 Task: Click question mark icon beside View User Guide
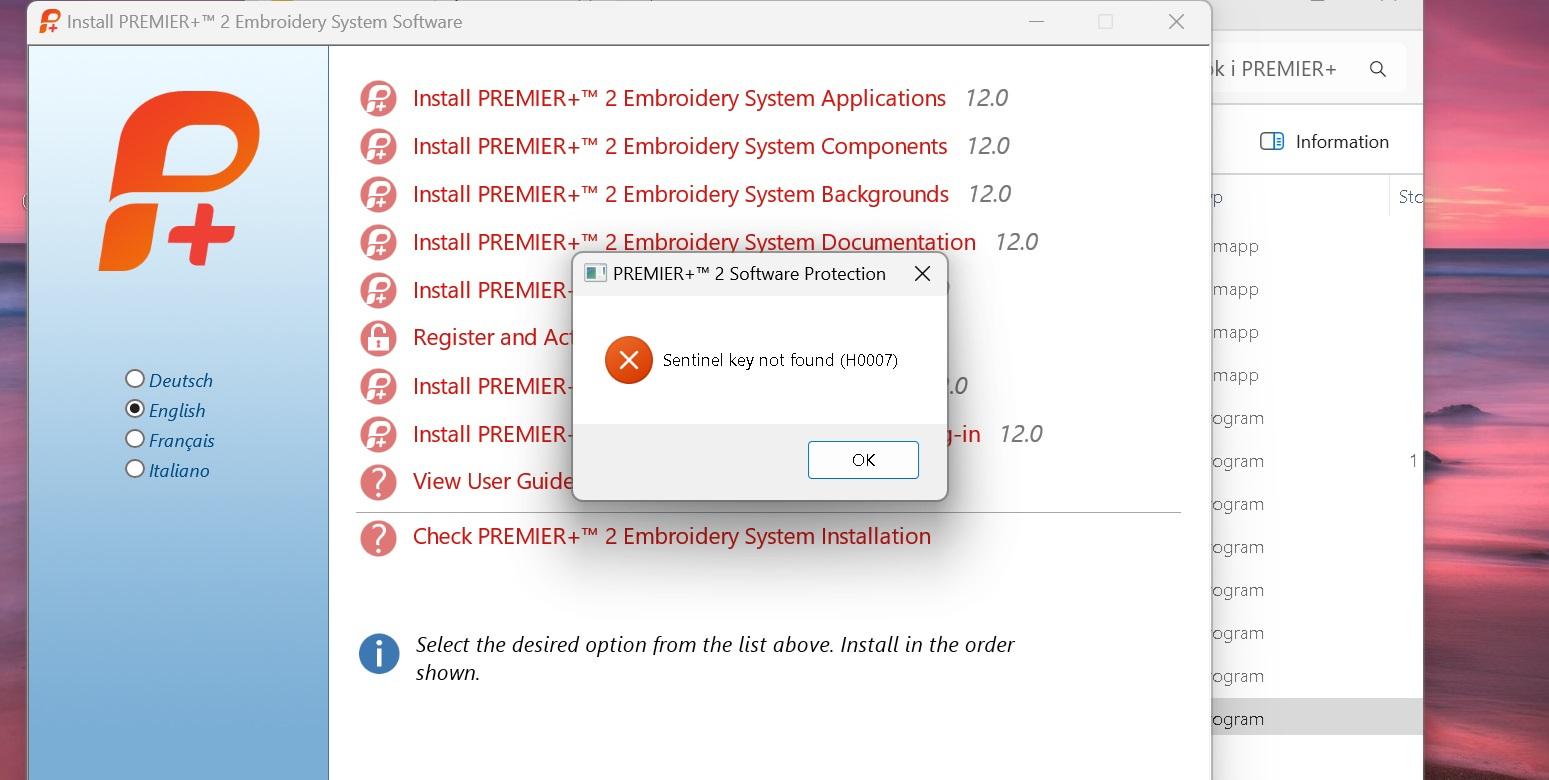(378, 482)
